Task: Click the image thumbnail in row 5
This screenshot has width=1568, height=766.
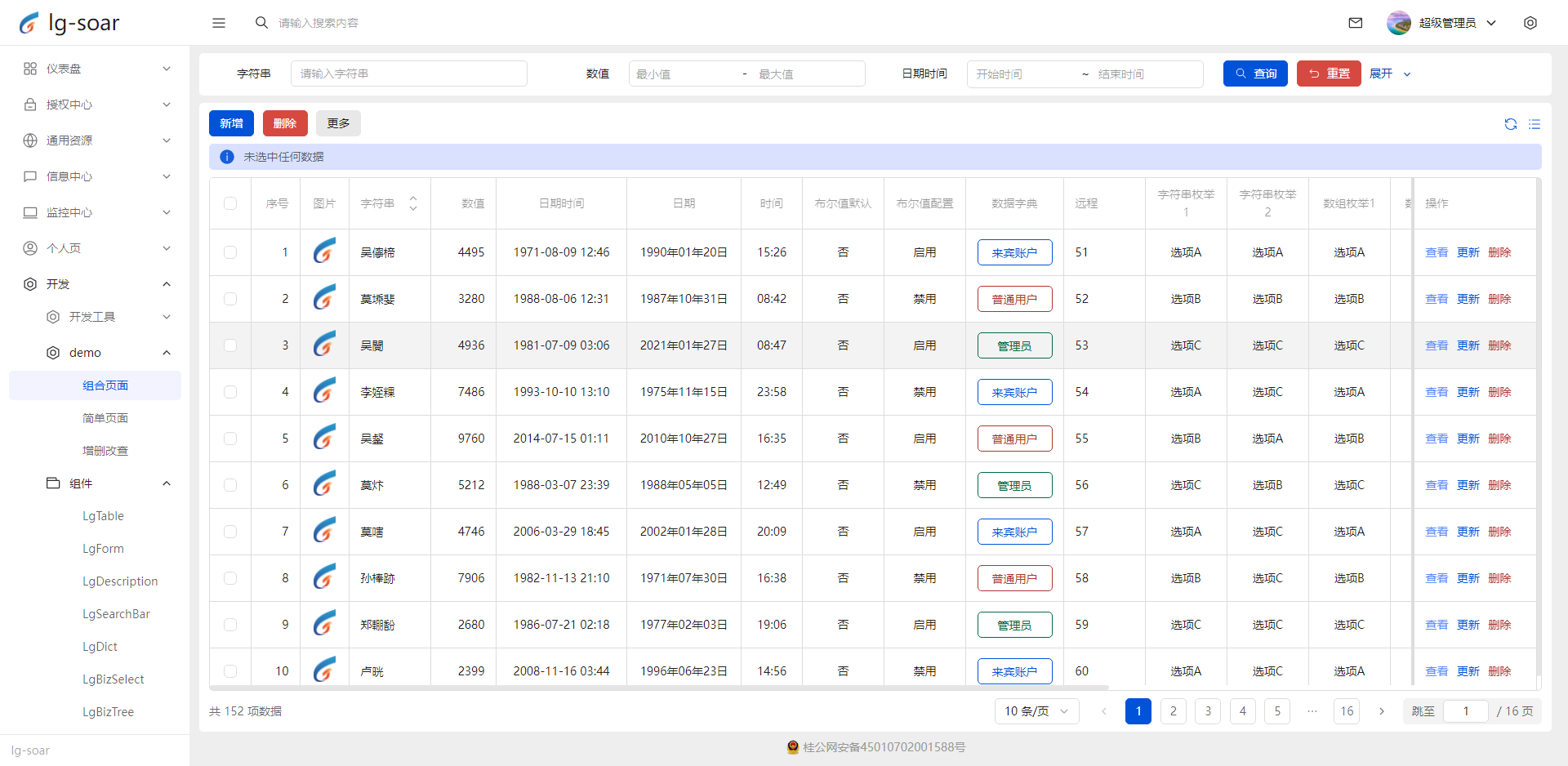Action: [x=324, y=439]
